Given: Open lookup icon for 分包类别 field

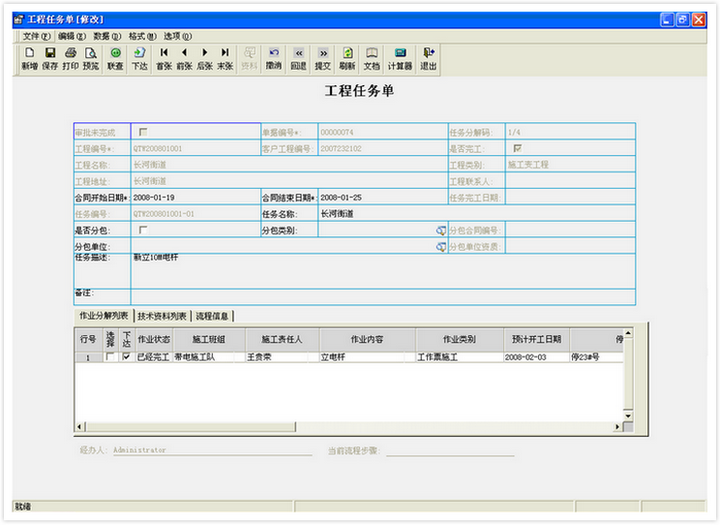Looking at the screenshot, I should pyautogui.click(x=441, y=231).
